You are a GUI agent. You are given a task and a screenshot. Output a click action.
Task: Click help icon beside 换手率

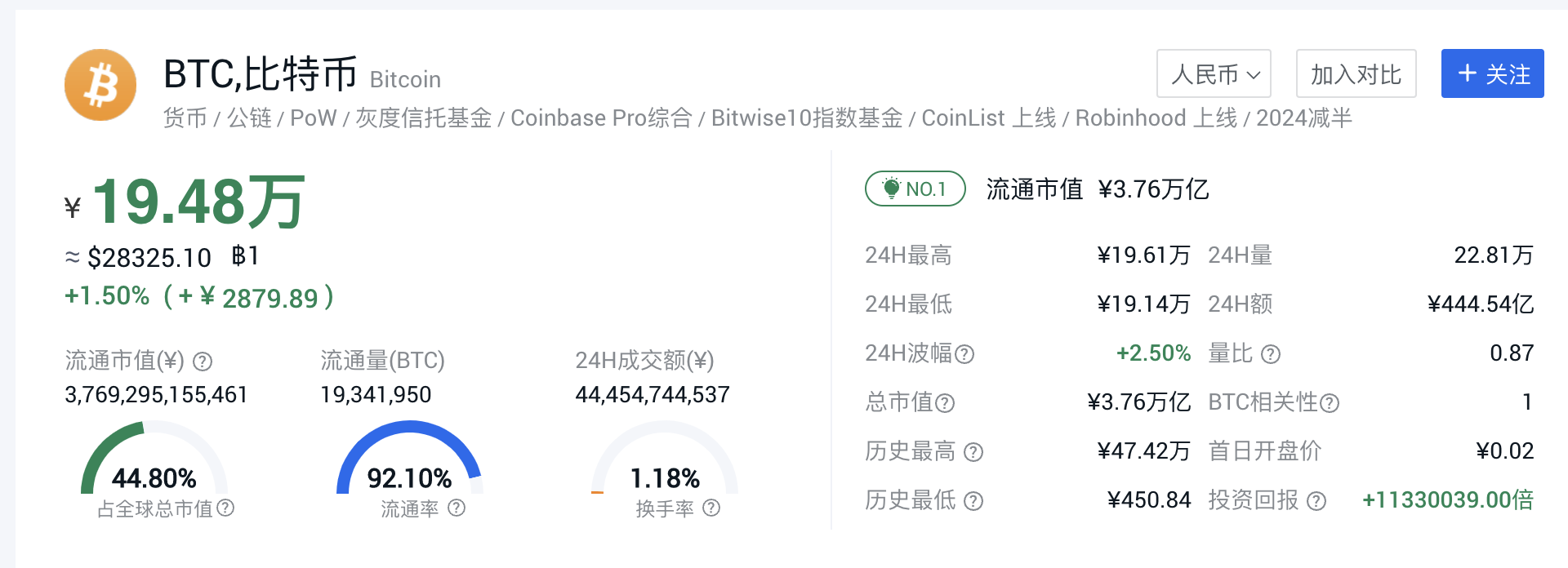click(711, 508)
